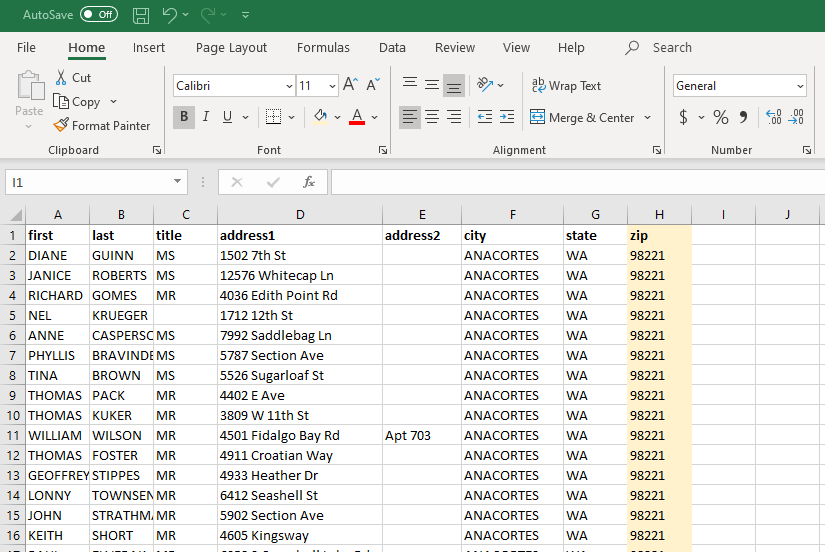Select Align Left icon
This screenshot has height=552, width=825.
[410, 117]
